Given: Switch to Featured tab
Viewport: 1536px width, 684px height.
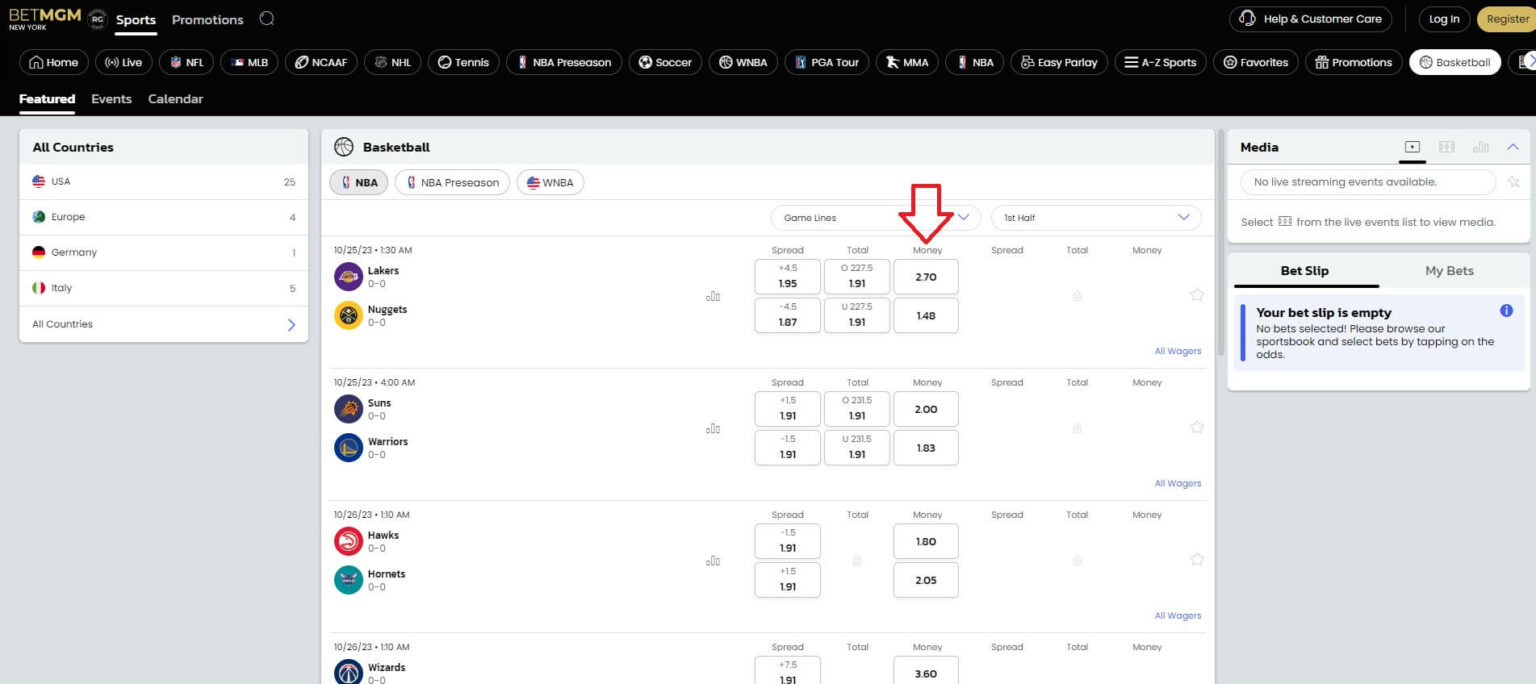Looking at the screenshot, I should pos(47,99).
